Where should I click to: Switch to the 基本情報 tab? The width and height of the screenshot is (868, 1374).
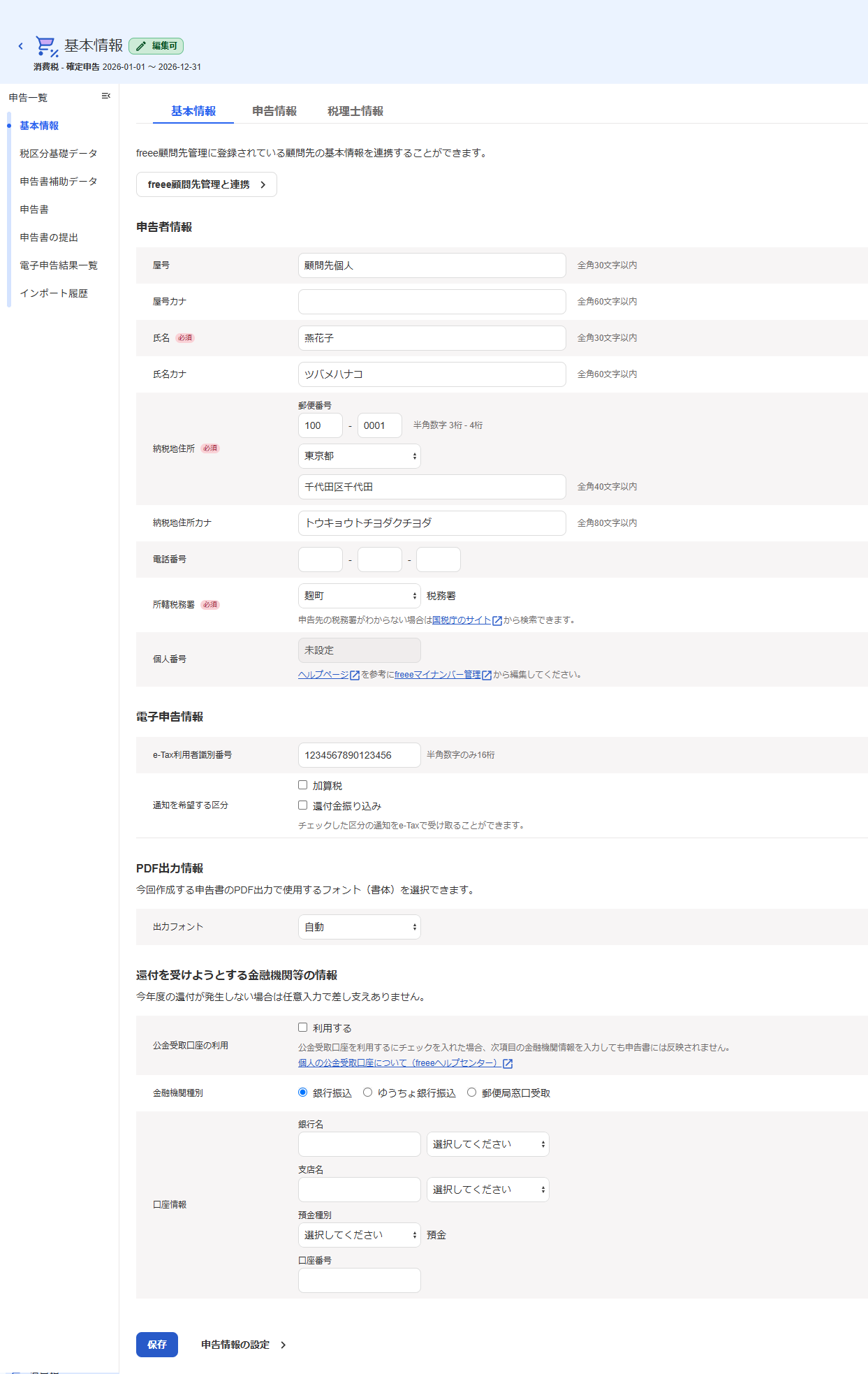point(193,111)
